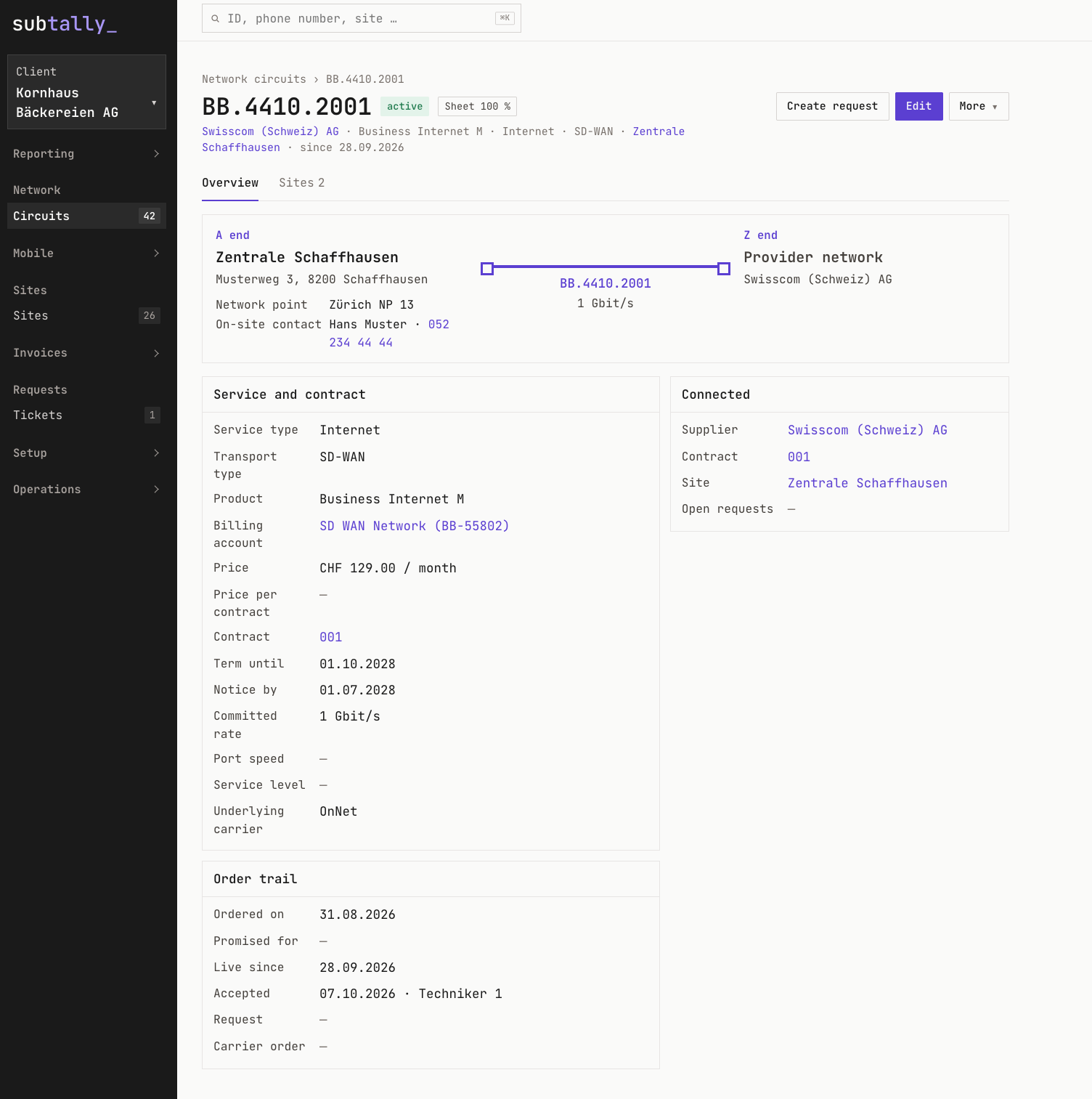Open contract 001 in Connected panel
1092x1099 pixels.
[799, 457]
